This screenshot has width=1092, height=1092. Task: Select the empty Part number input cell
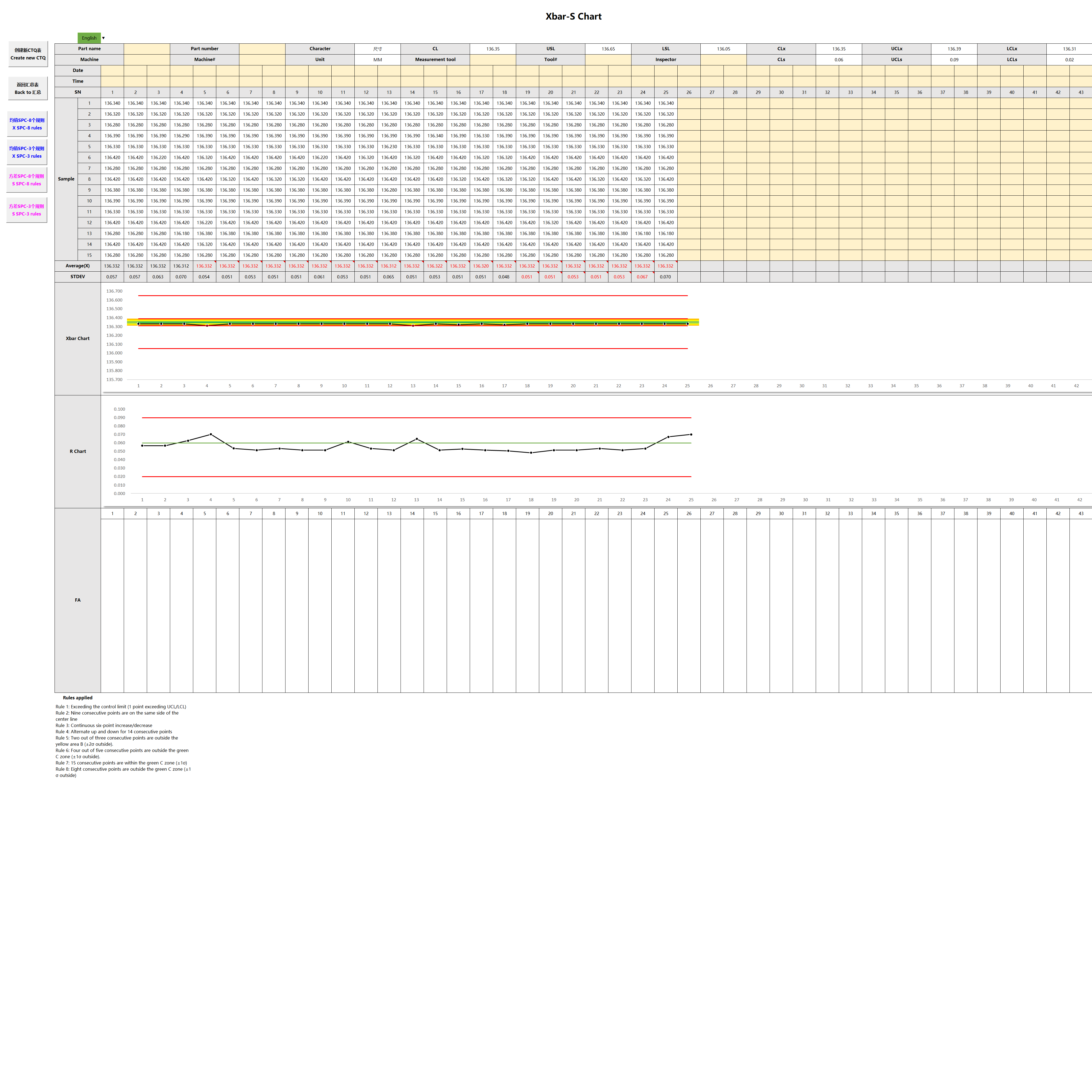click(x=262, y=49)
